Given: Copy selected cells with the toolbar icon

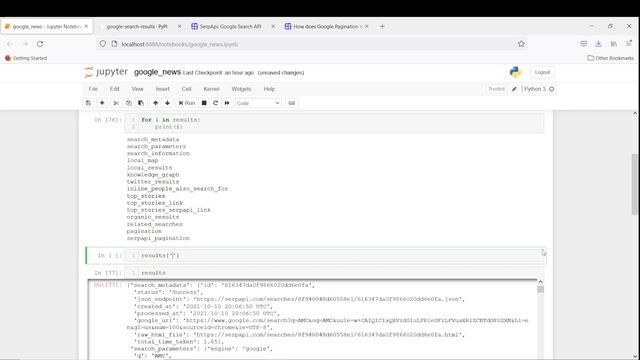Looking at the screenshot, I should coord(129,103).
